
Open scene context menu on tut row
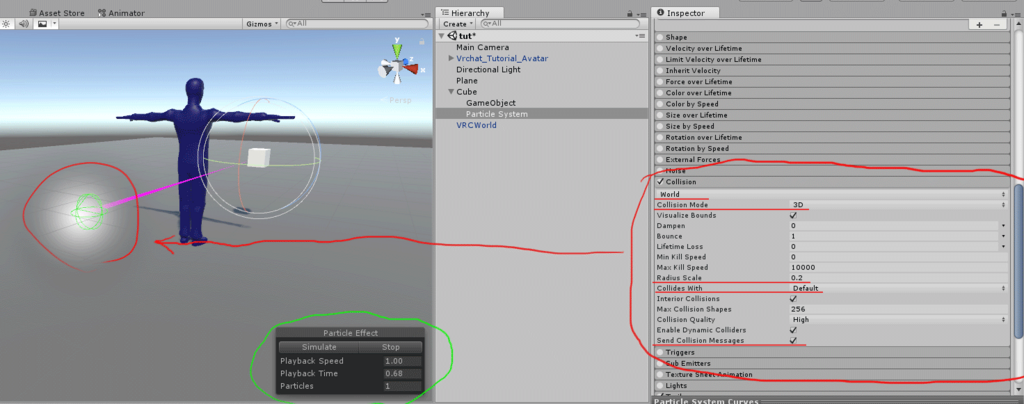(x=641, y=36)
